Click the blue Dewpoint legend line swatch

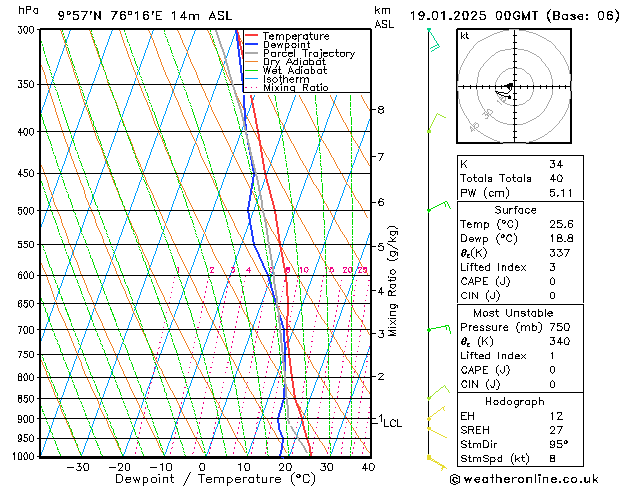coord(252,44)
